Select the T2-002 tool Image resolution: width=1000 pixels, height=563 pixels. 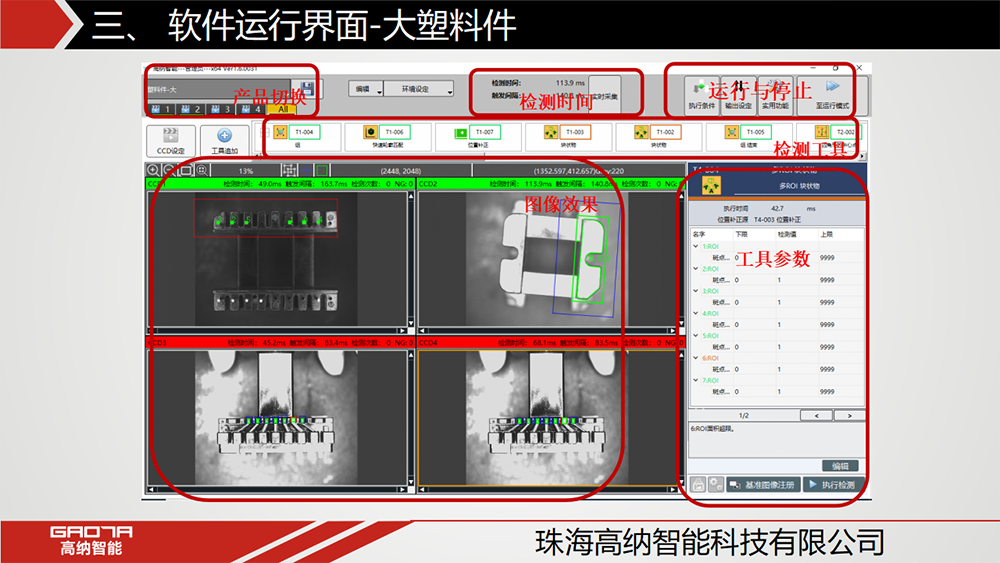pos(829,137)
